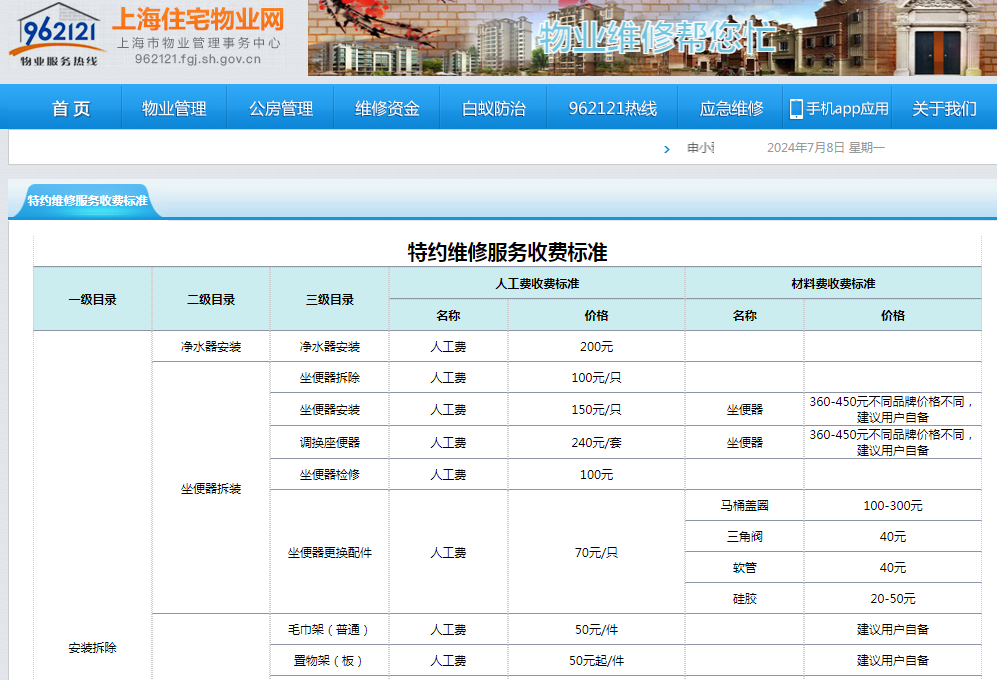This screenshot has width=997, height=680.
Task: Click the scrolling notice text next to the date
Action: point(701,148)
